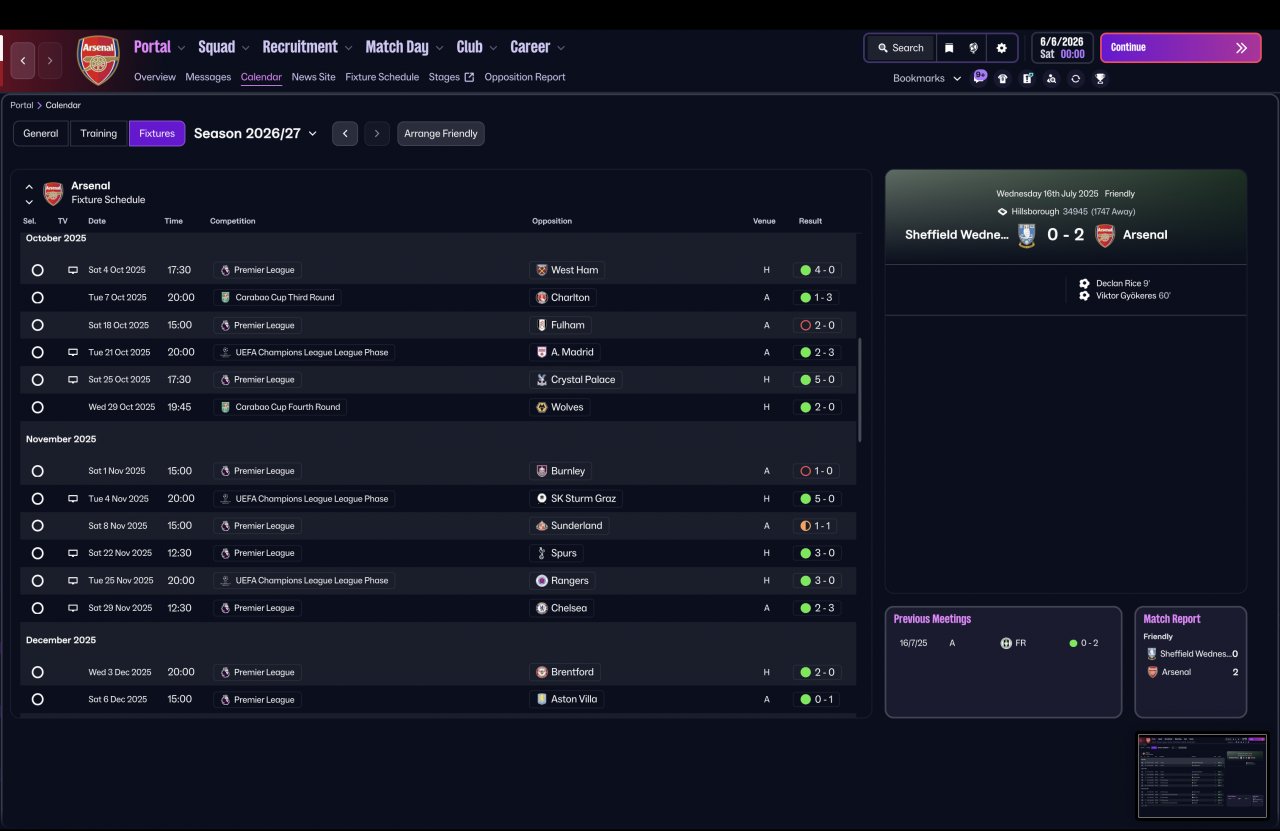Open the Season 2026/27 dropdown

[255, 133]
